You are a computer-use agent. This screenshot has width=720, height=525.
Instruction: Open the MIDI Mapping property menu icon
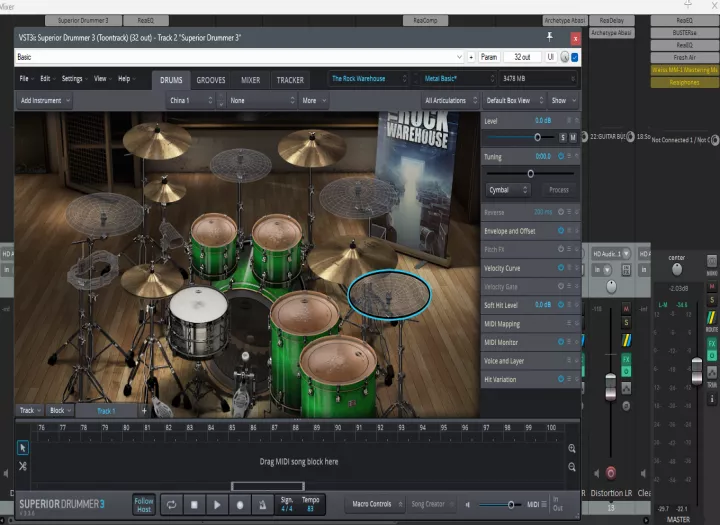point(569,323)
